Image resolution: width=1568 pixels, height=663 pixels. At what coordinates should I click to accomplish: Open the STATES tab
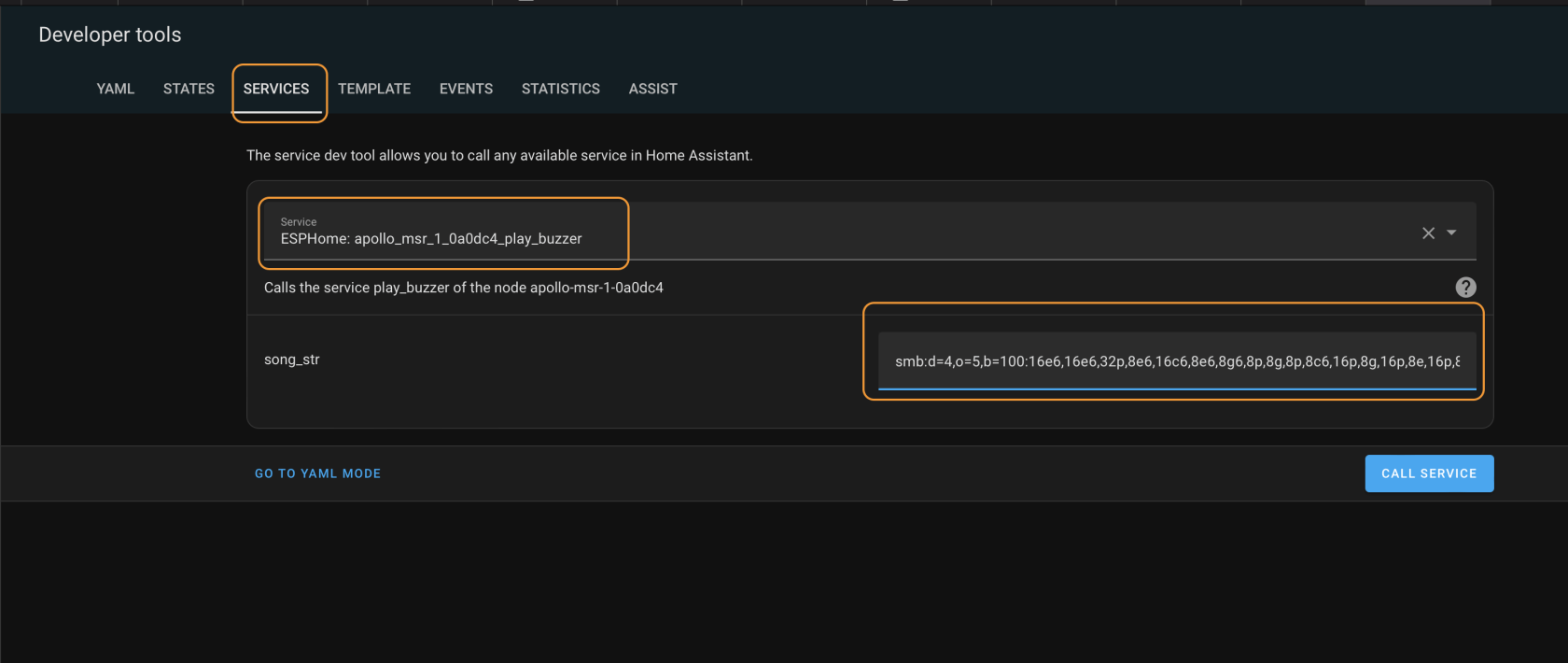point(189,89)
